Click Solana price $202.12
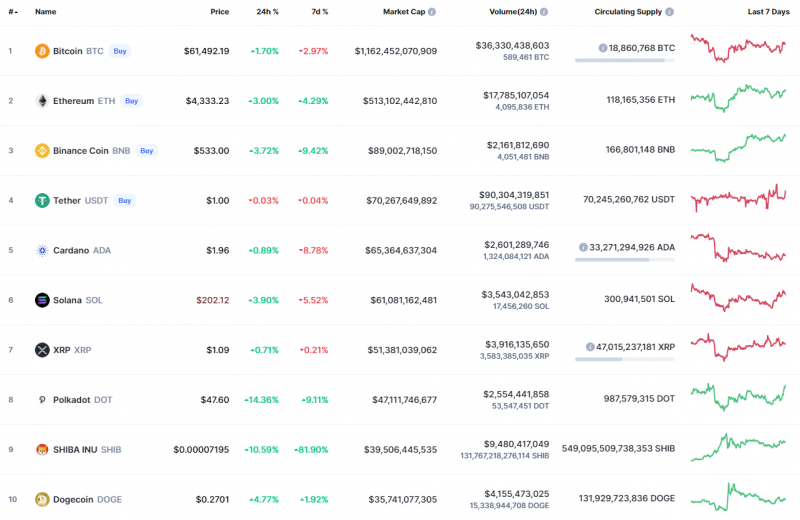Viewport: 800px width, 520px height. point(213,300)
